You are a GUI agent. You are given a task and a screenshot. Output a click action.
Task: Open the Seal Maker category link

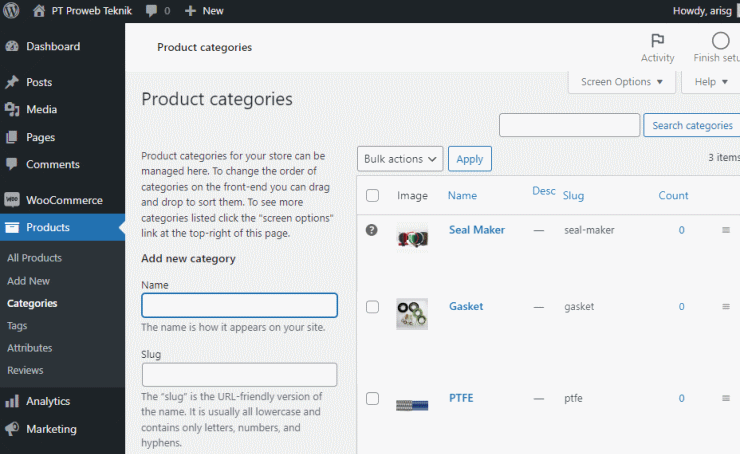click(x=477, y=230)
